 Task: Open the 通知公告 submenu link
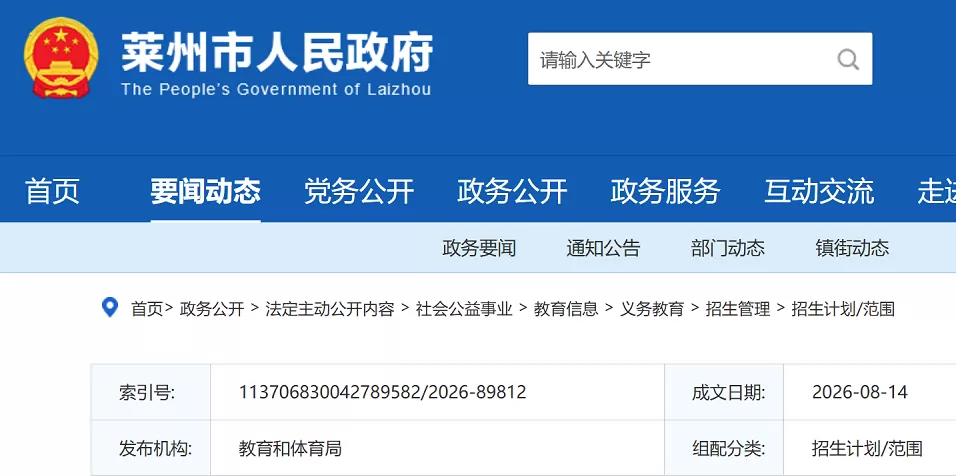[x=604, y=248]
